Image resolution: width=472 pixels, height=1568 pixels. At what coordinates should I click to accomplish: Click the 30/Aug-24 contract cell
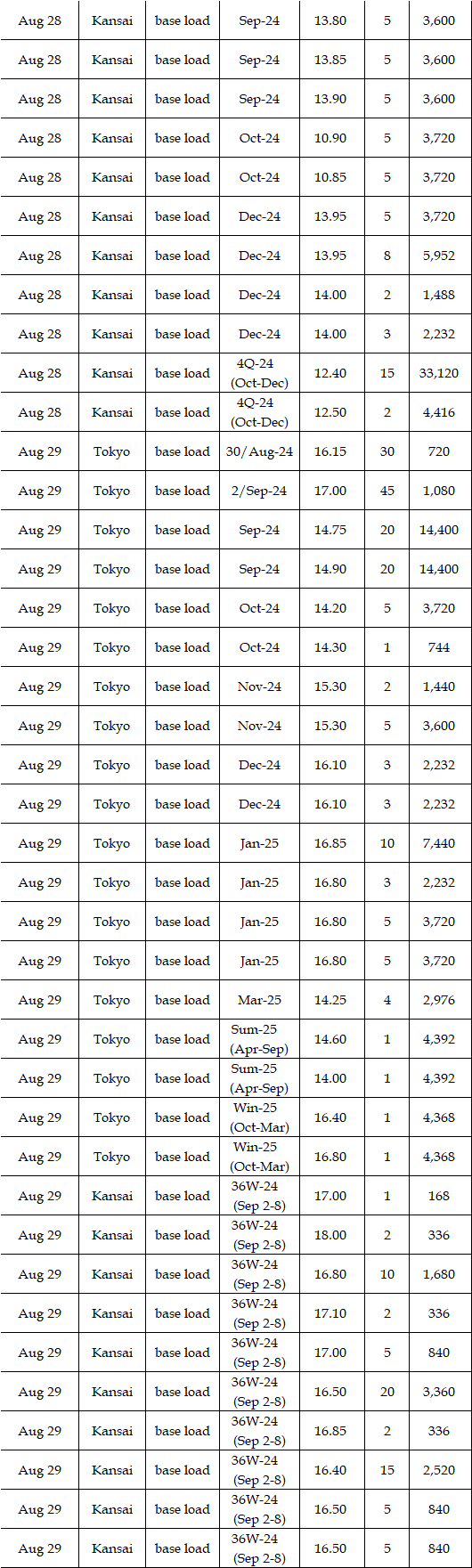pos(259,451)
